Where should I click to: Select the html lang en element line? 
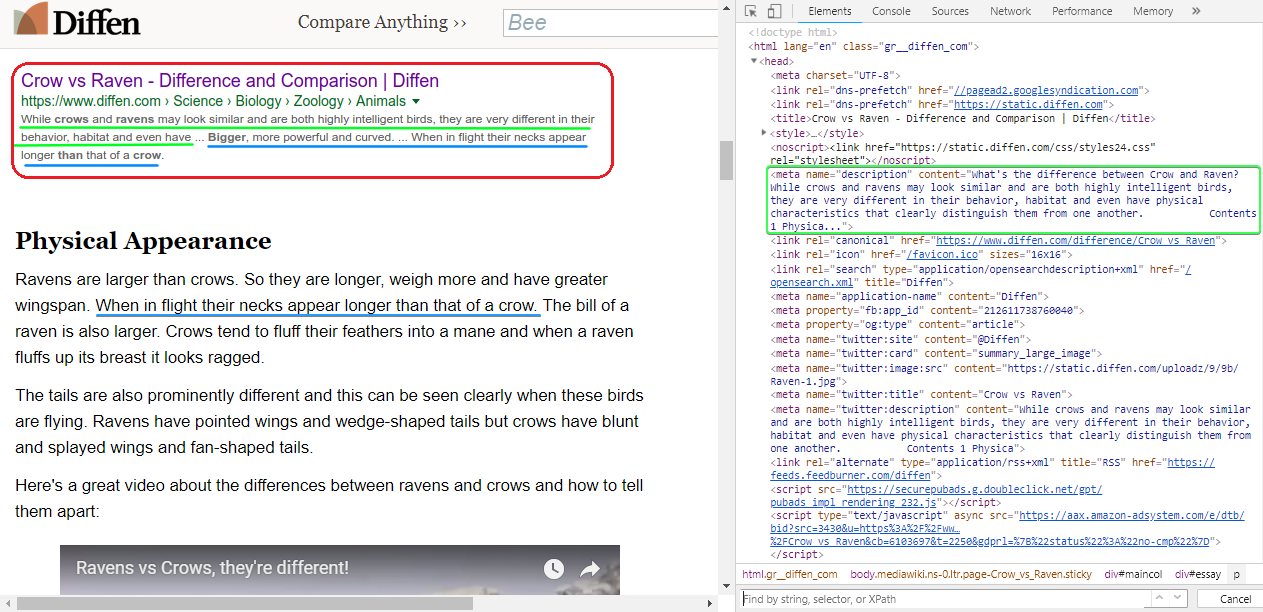click(x=864, y=46)
